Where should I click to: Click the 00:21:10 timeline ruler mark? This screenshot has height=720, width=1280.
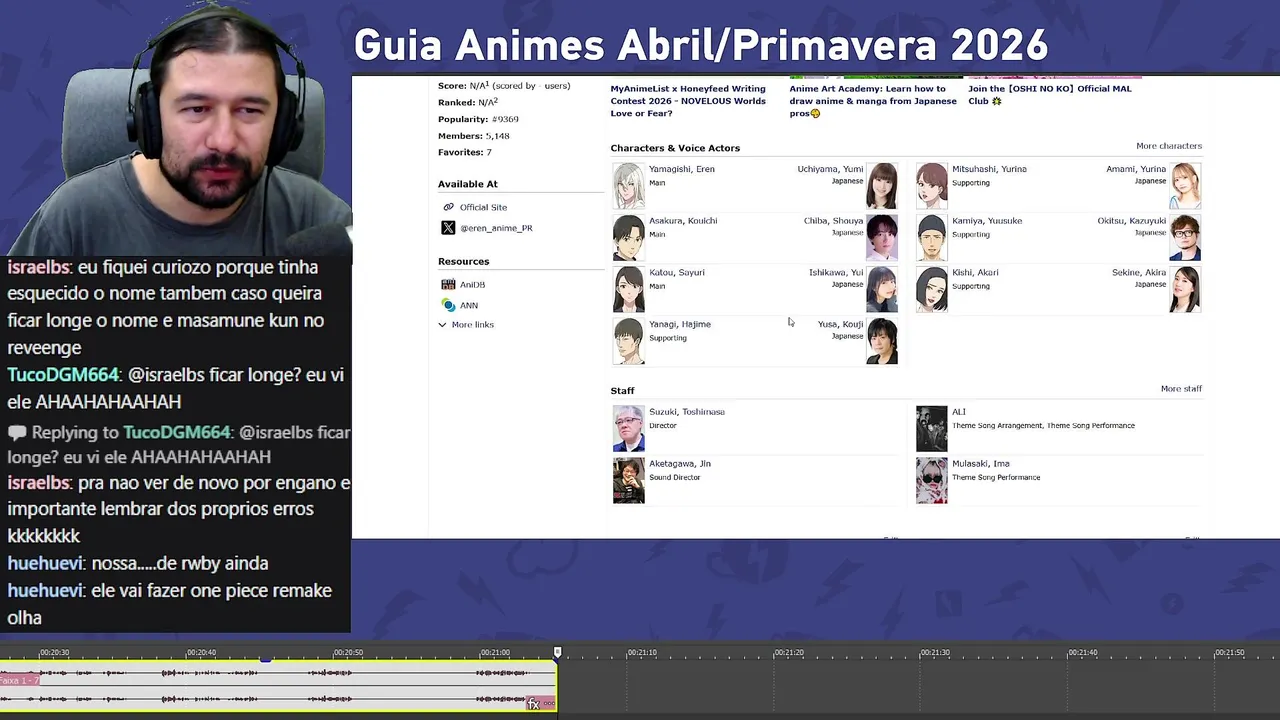click(x=642, y=653)
